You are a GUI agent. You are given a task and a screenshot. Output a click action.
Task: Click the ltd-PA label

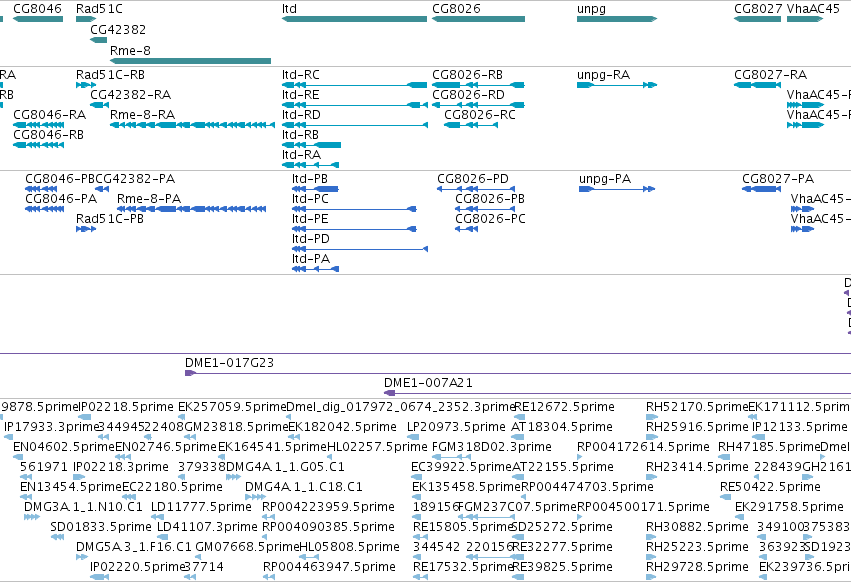pos(311,259)
